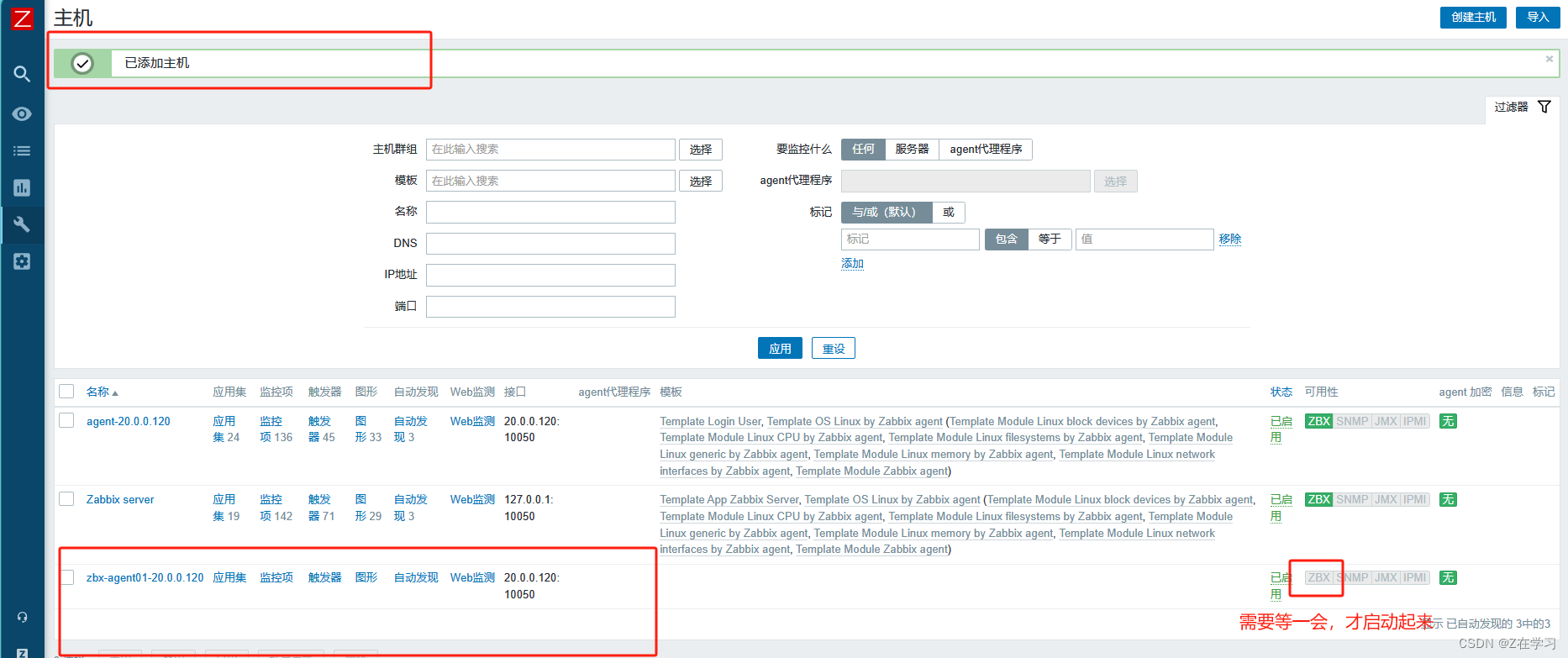Open Template App Zabbix Server link

point(729,500)
